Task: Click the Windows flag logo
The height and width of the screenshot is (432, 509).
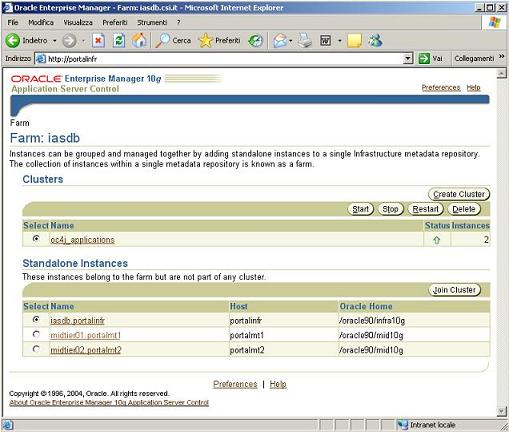Action: pyautogui.click(x=495, y=23)
